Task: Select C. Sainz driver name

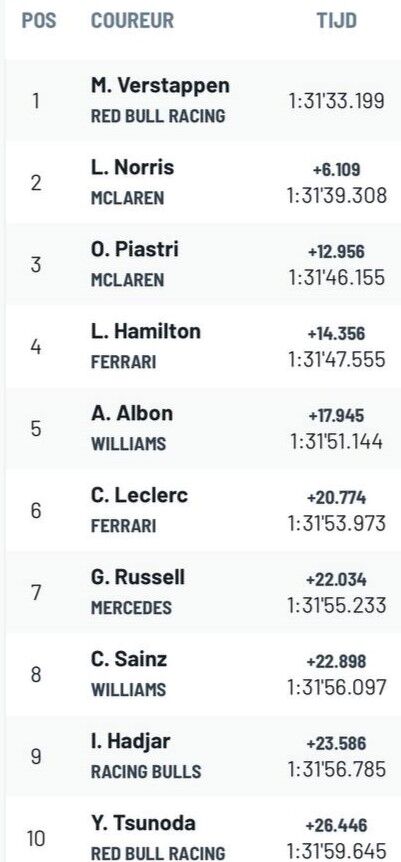Action: tap(128, 659)
